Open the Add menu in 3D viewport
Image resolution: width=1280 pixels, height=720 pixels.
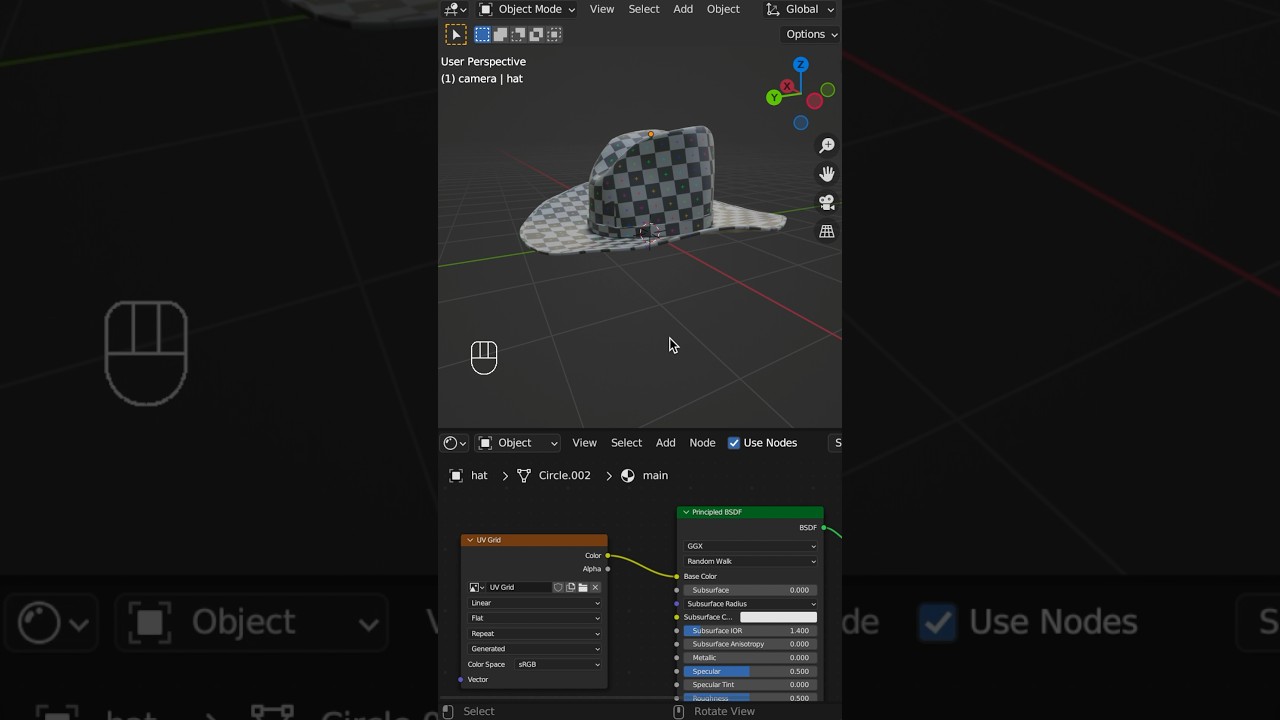coord(683,9)
